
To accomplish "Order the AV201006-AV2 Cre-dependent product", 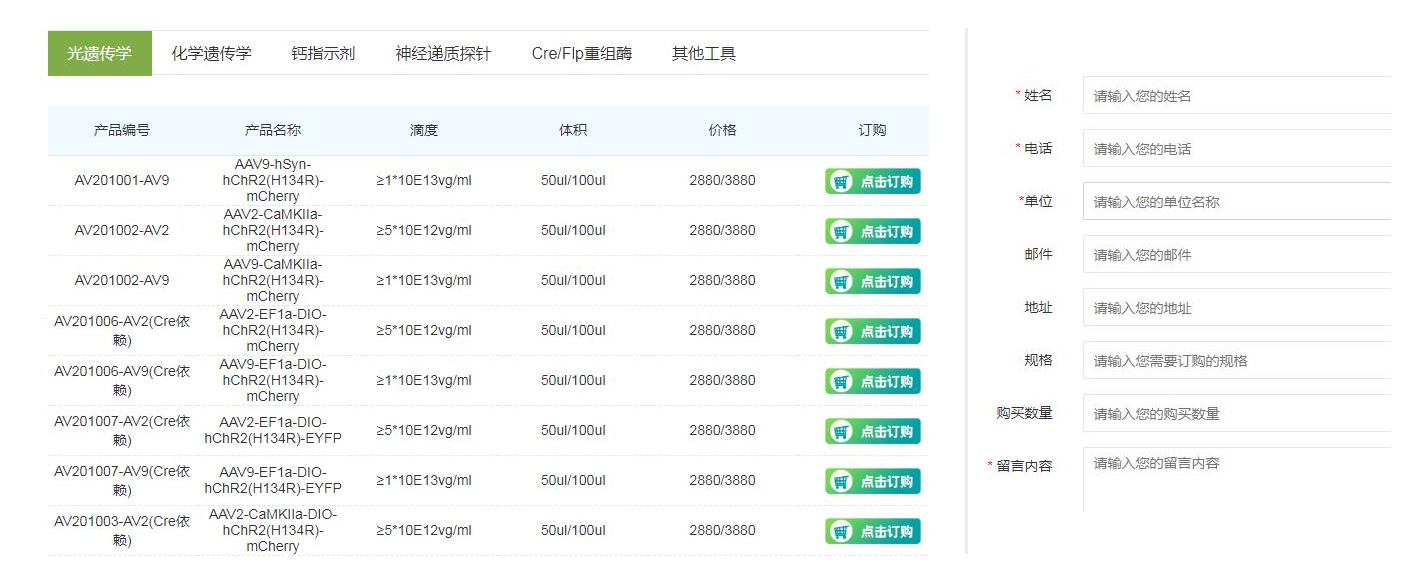I will tap(872, 331).
